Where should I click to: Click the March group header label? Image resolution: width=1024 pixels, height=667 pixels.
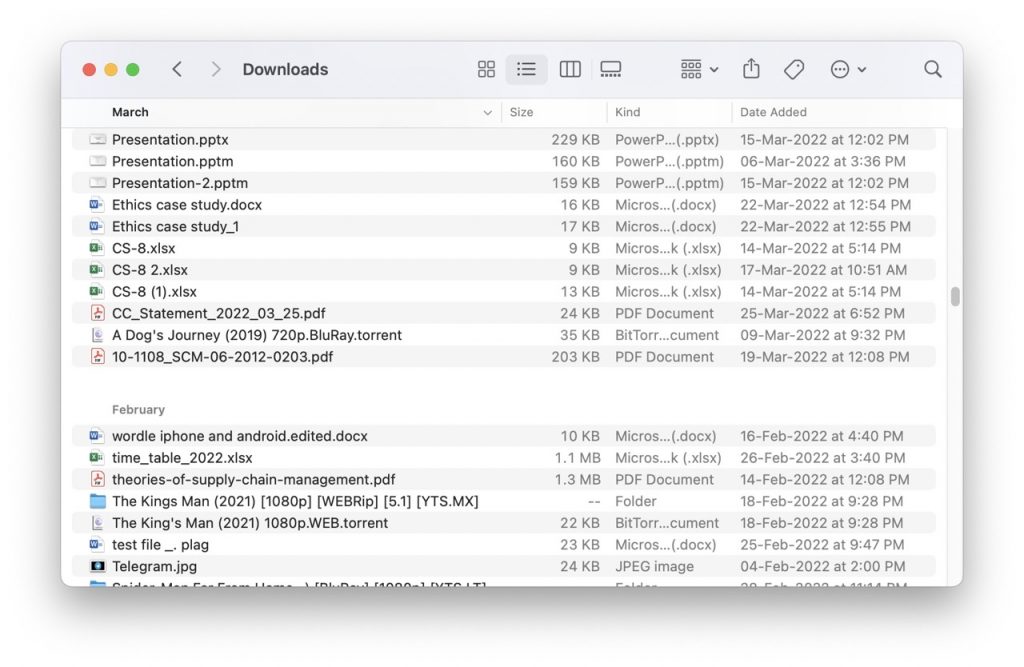(130, 112)
